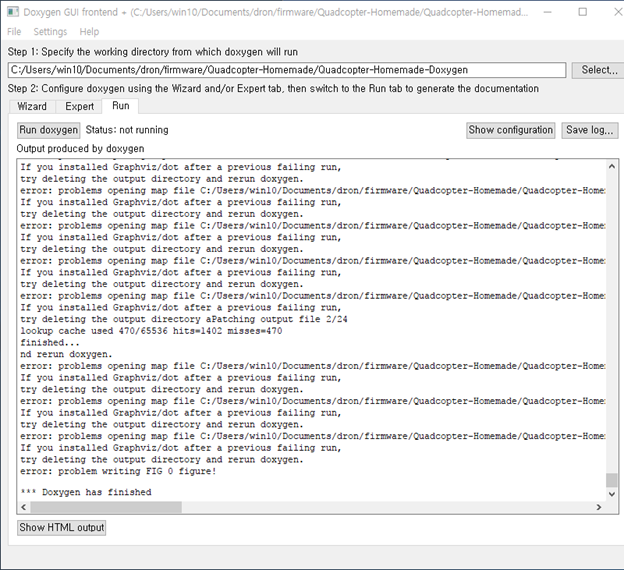Focus the working directory path field

[x=287, y=70]
